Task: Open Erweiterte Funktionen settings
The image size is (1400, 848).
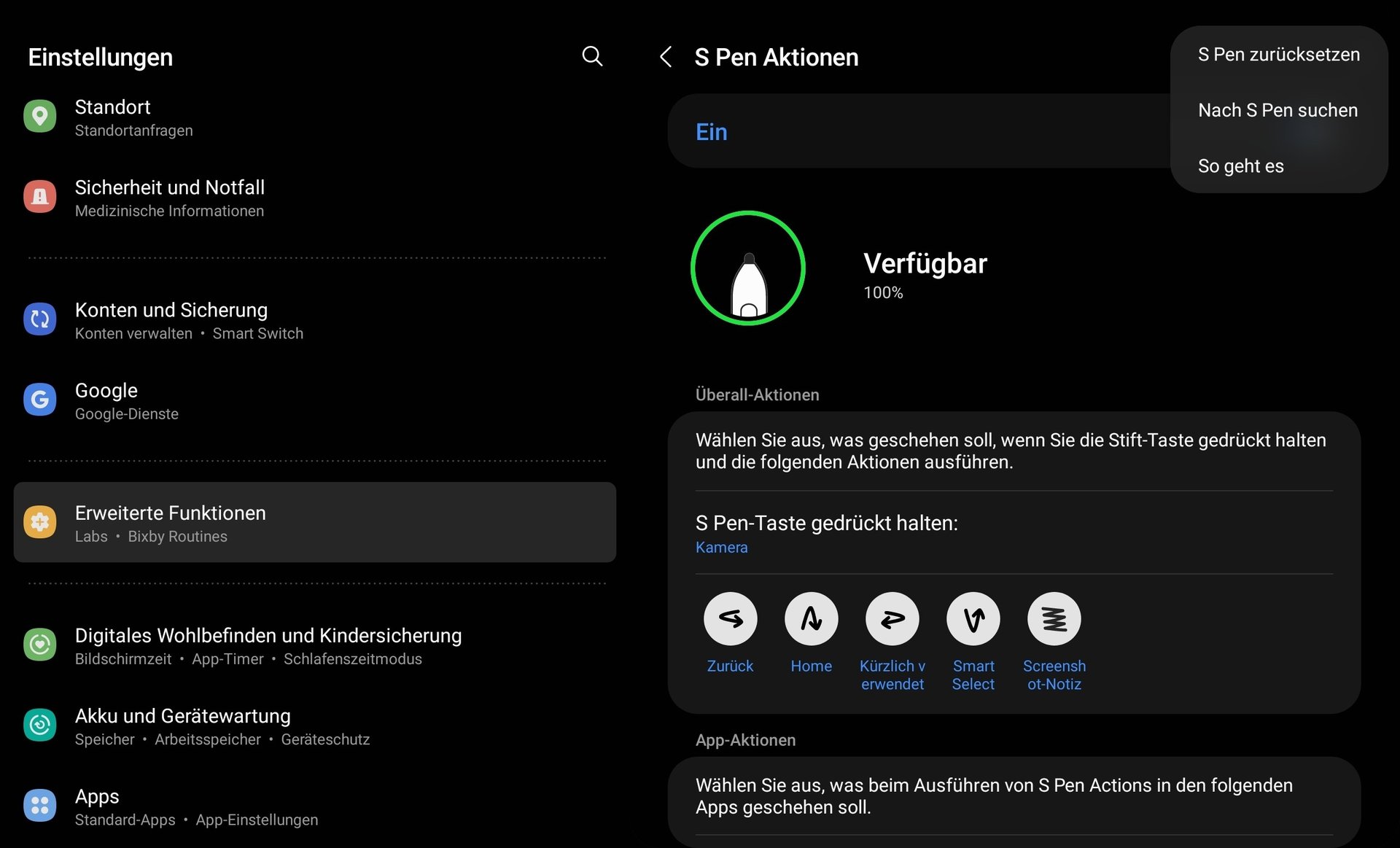Action: tap(315, 522)
